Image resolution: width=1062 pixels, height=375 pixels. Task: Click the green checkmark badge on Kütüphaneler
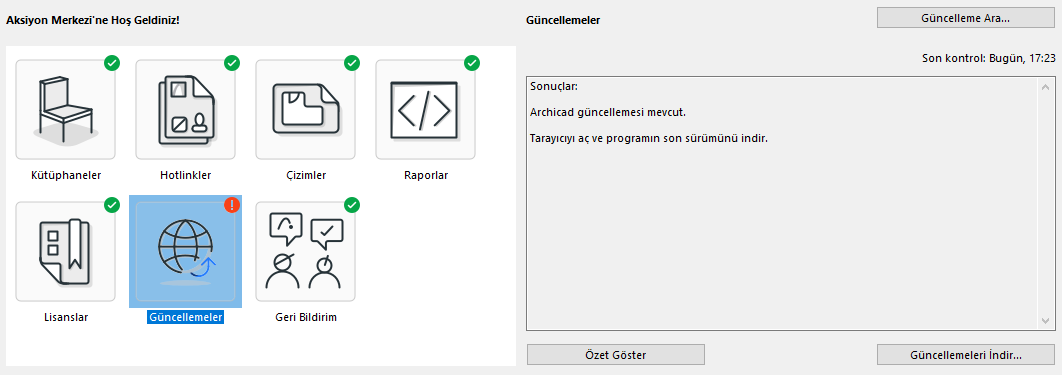pyautogui.click(x=112, y=62)
